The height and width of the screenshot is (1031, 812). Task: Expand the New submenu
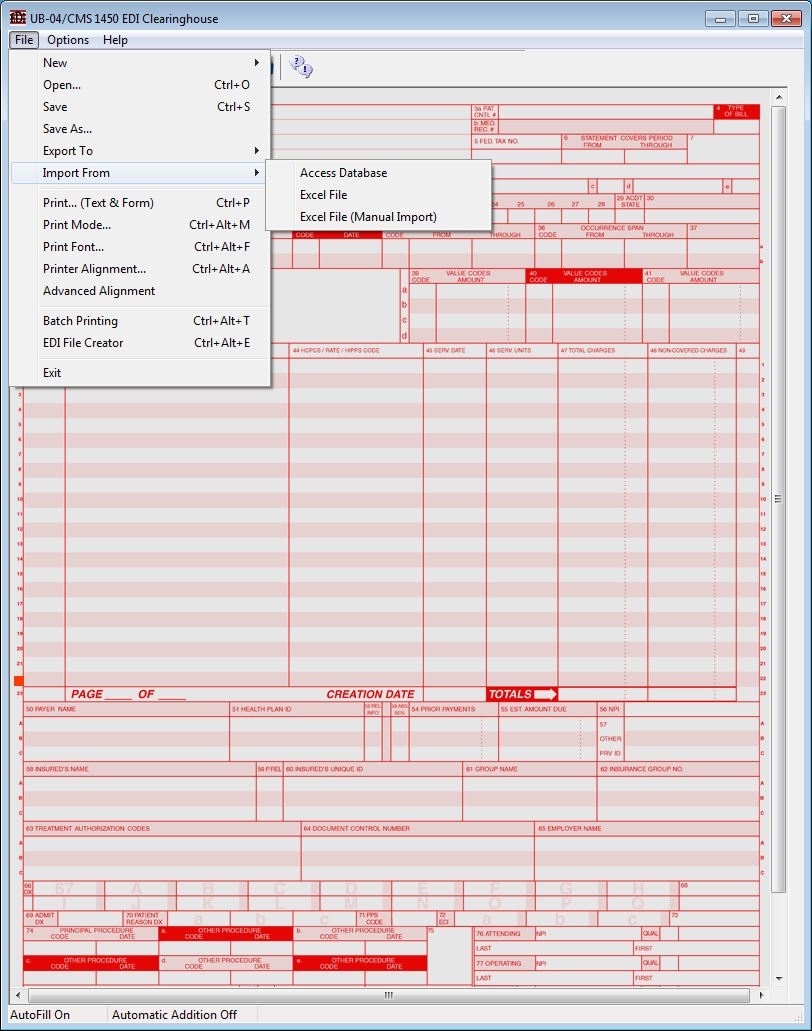(139, 62)
